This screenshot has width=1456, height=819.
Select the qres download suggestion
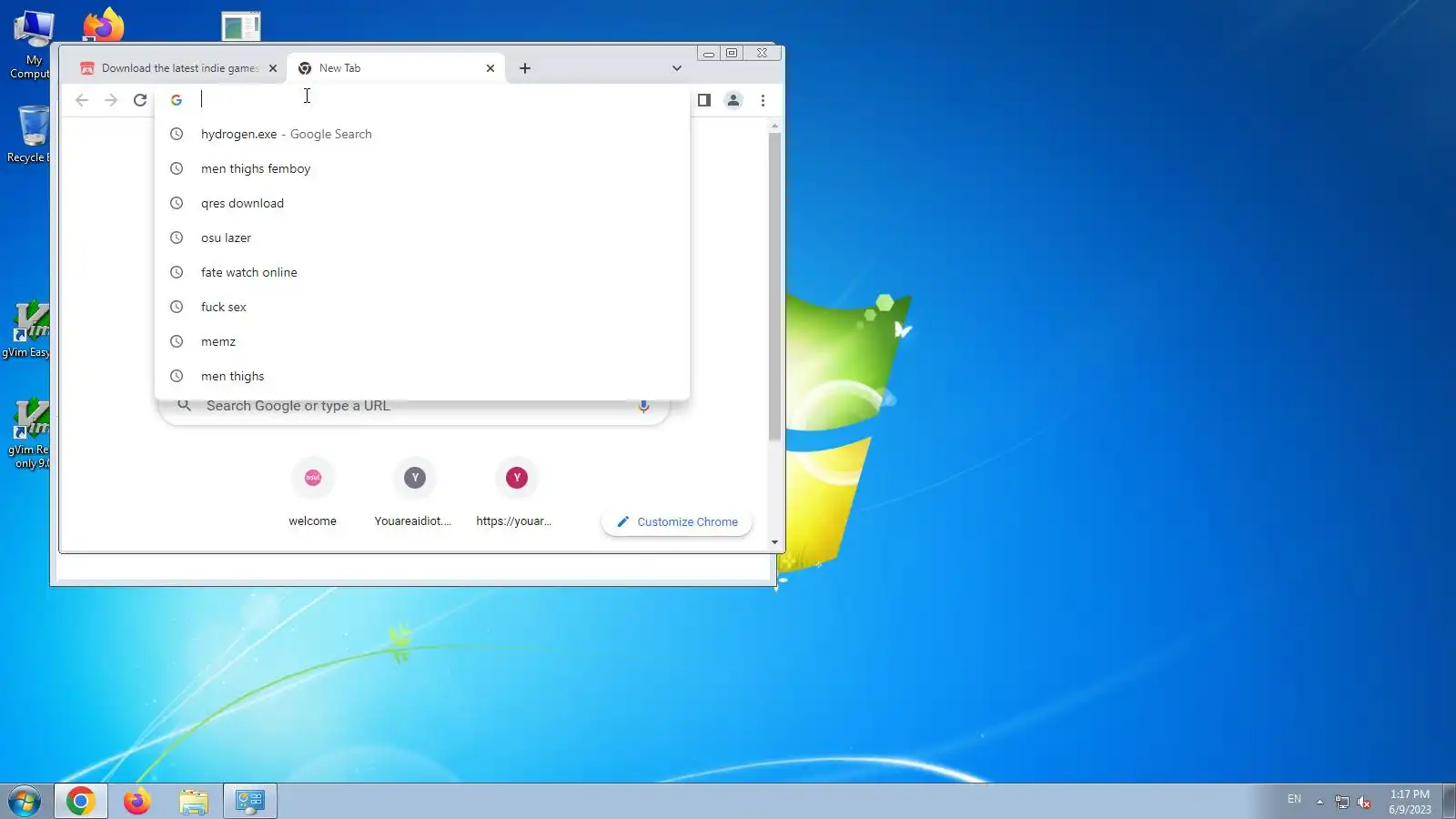(422, 203)
